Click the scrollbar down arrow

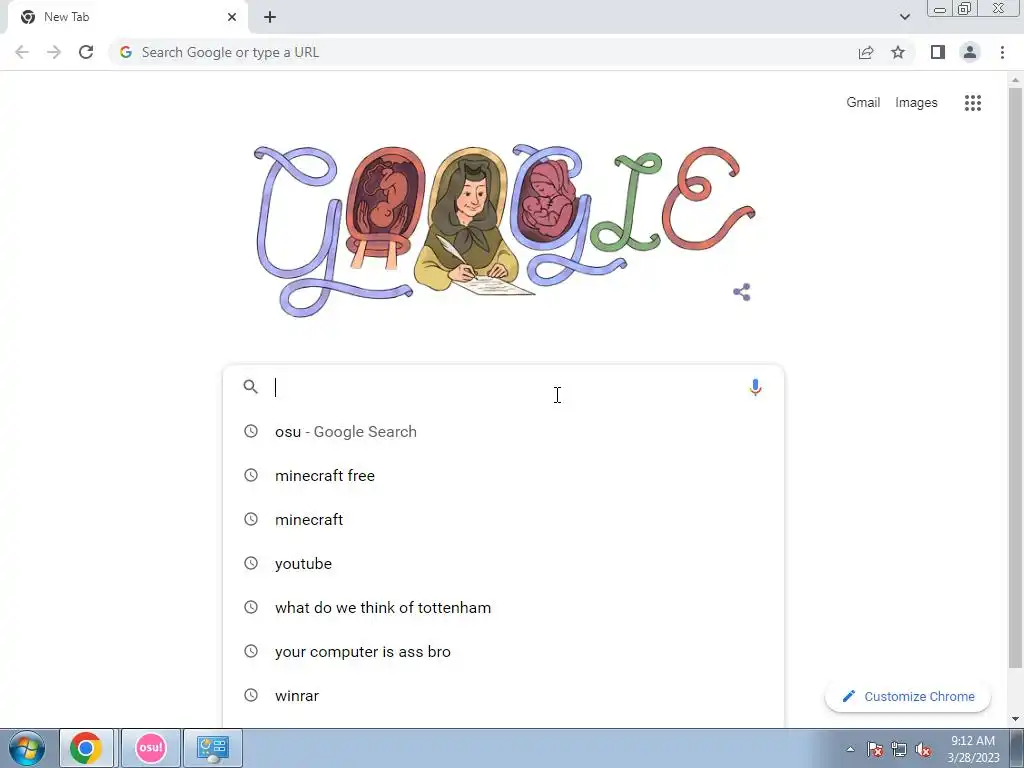point(1015,718)
